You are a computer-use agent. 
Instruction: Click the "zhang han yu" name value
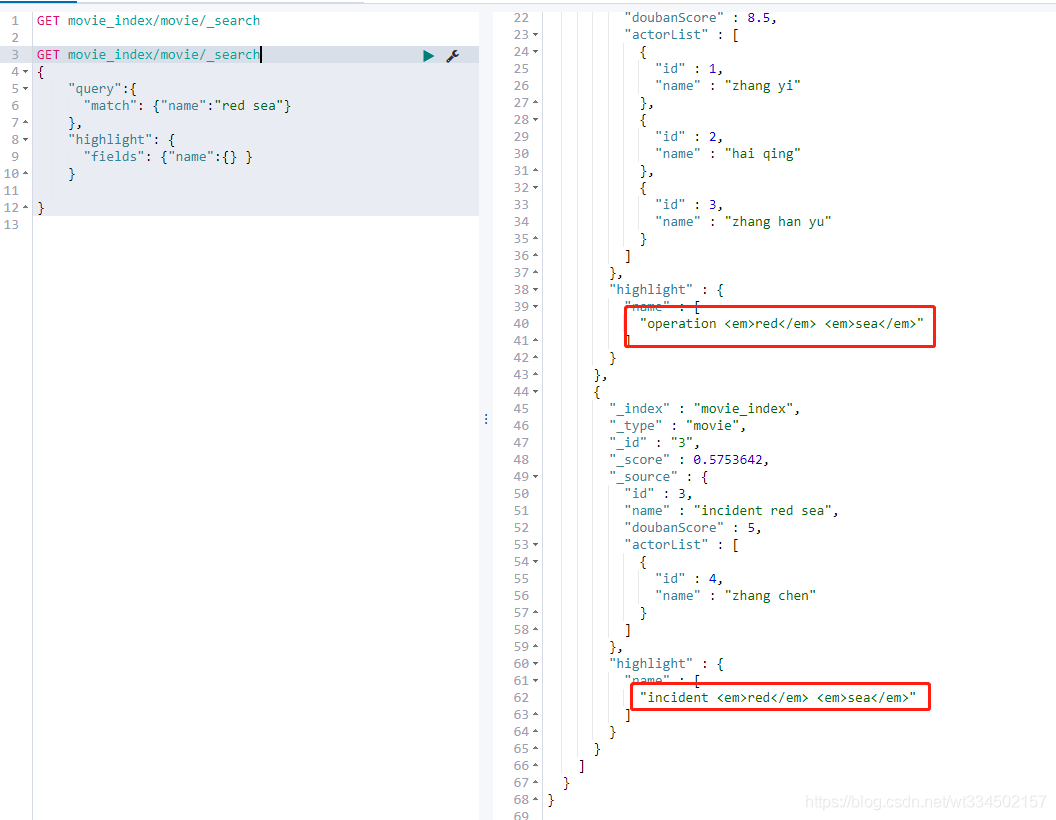pyautogui.click(x=778, y=221)
